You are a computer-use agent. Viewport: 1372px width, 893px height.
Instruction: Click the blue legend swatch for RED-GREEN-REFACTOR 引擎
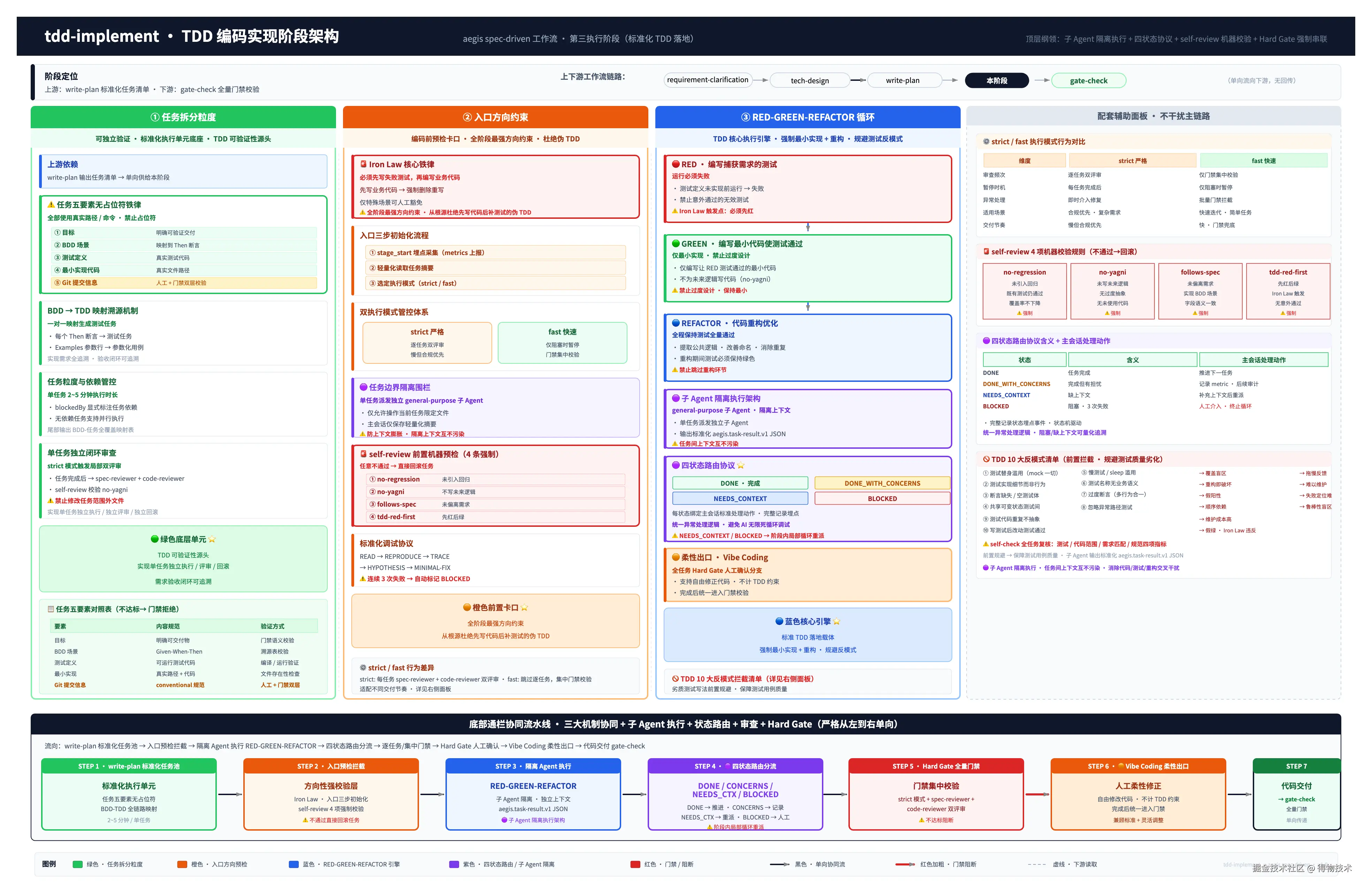[x=294, y=864]
